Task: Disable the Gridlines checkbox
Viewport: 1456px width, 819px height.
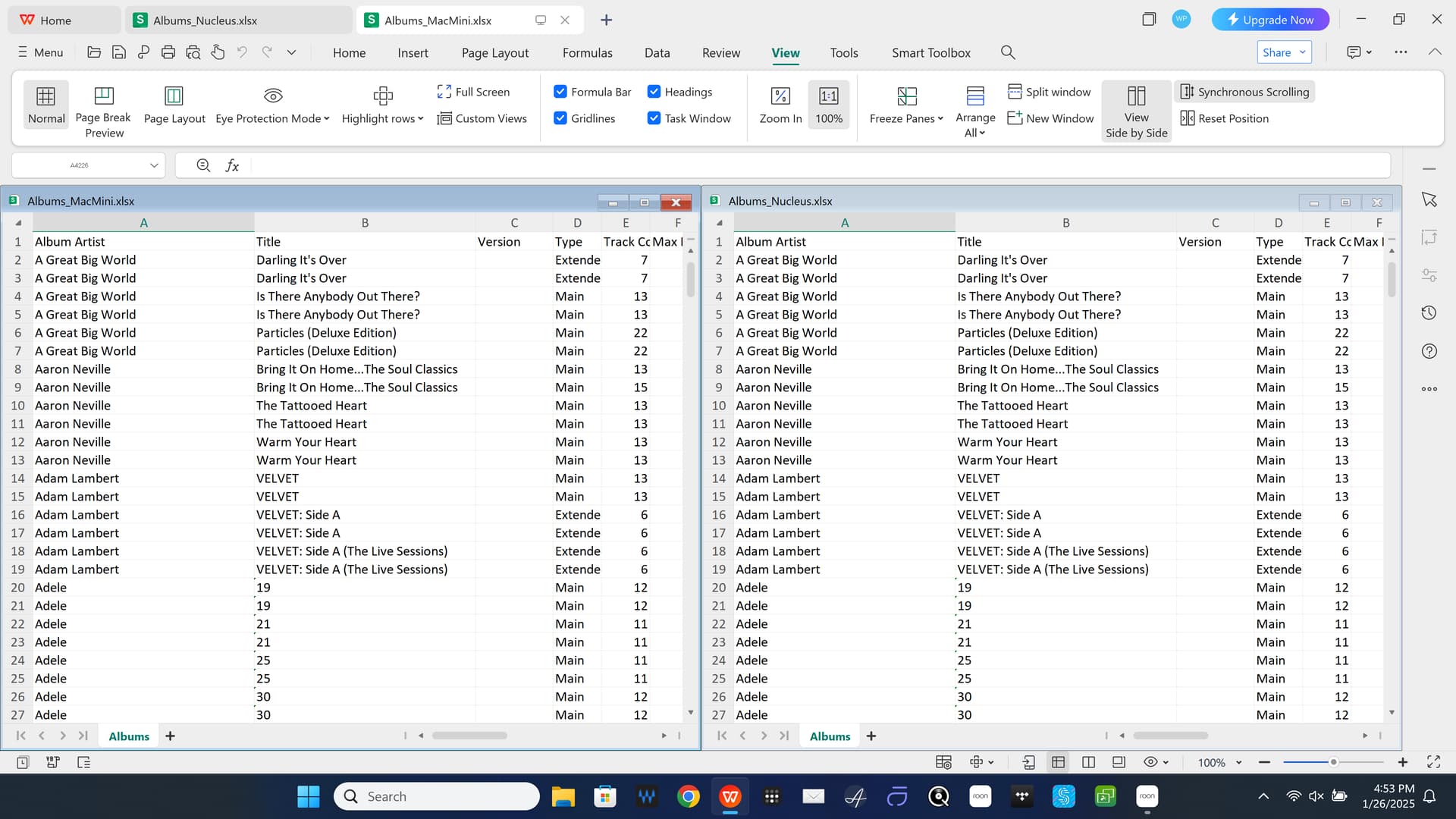Action: click(560, 118)
